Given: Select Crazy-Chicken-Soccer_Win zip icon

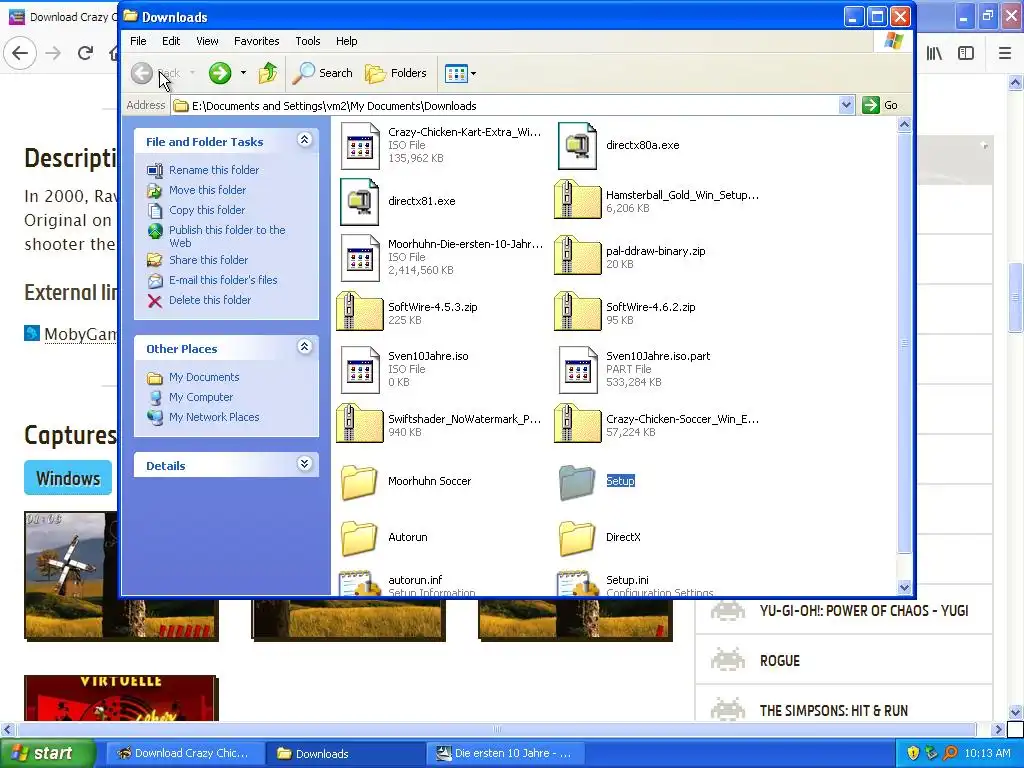Looking at the screenshot, I should pyautogui.click(x=577, y=424).
